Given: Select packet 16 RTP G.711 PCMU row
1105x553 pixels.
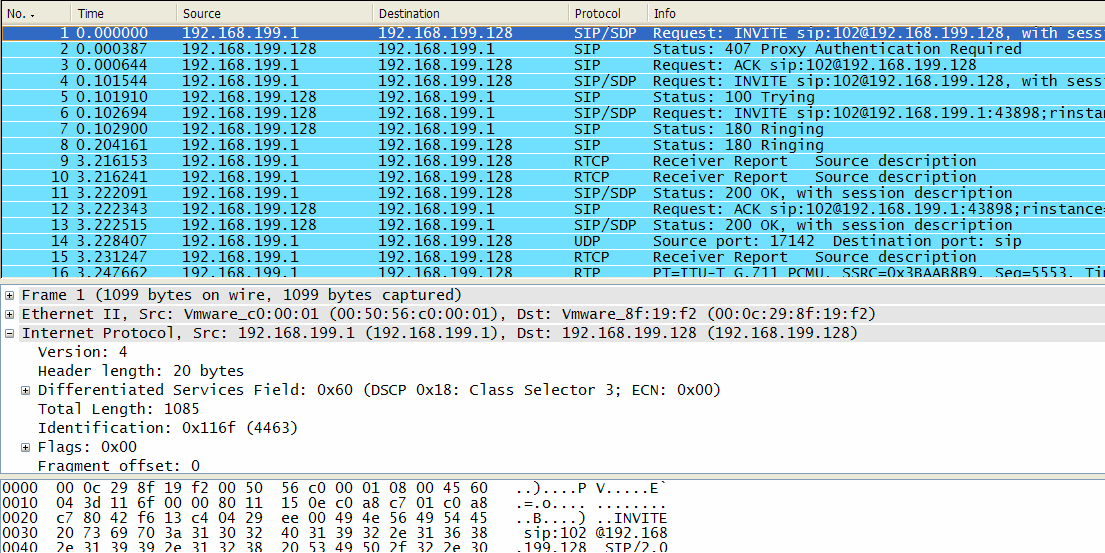Looking at the screenshot, I should point(552,271).
